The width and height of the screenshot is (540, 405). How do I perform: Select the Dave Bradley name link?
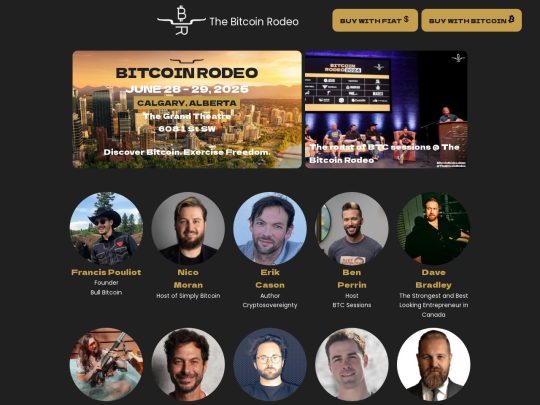point(434,279)
